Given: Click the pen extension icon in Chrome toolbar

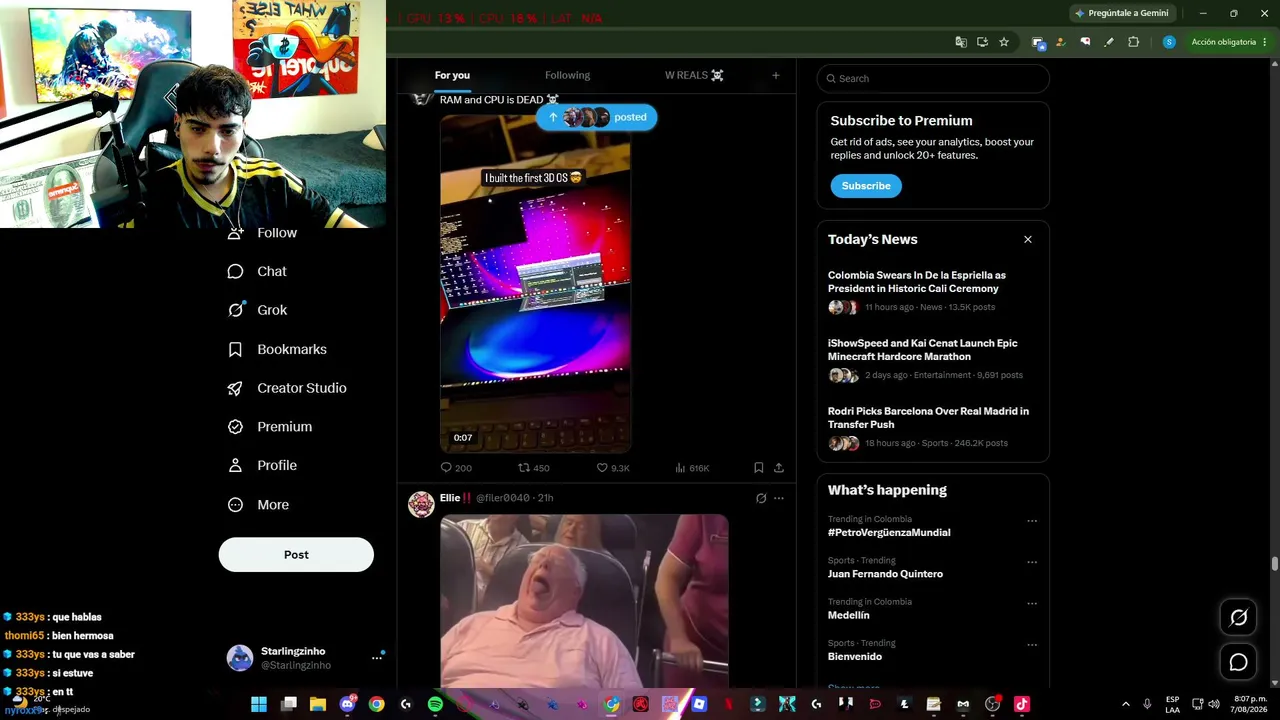Looking at the screenshot, I should 1109,42.
